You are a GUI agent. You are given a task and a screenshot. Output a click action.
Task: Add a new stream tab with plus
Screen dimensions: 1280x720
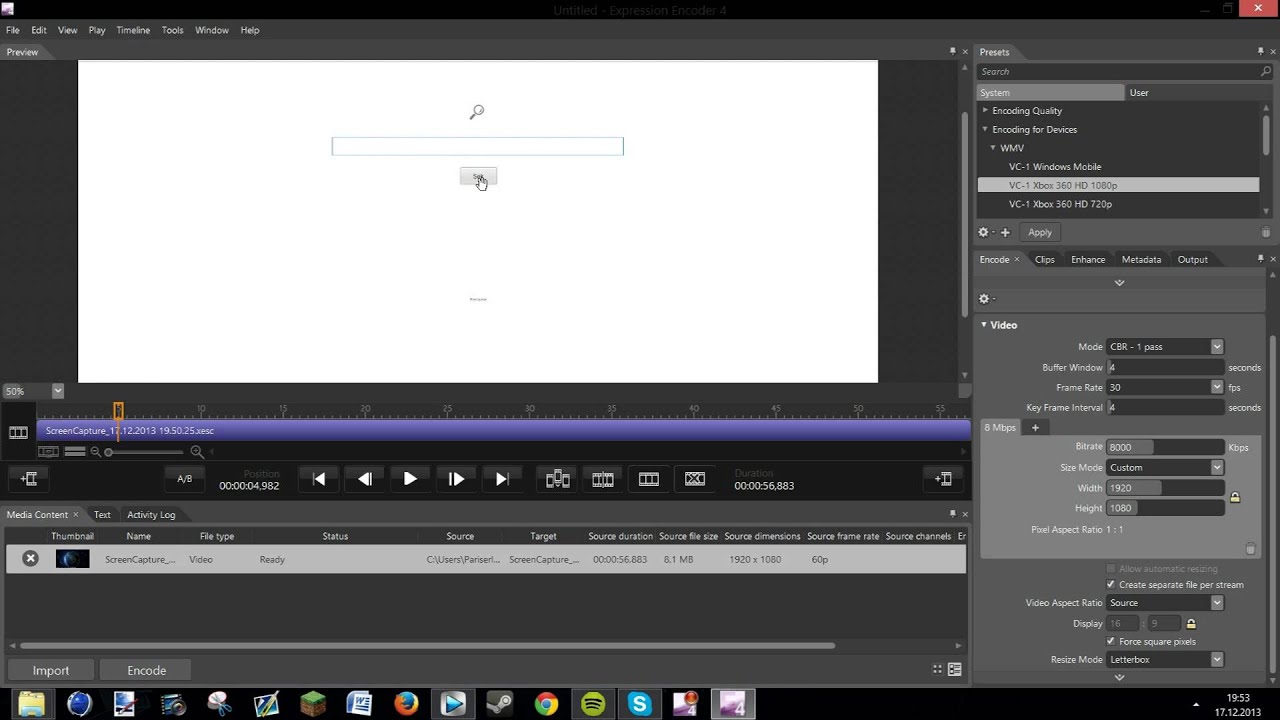point(1035,428)
